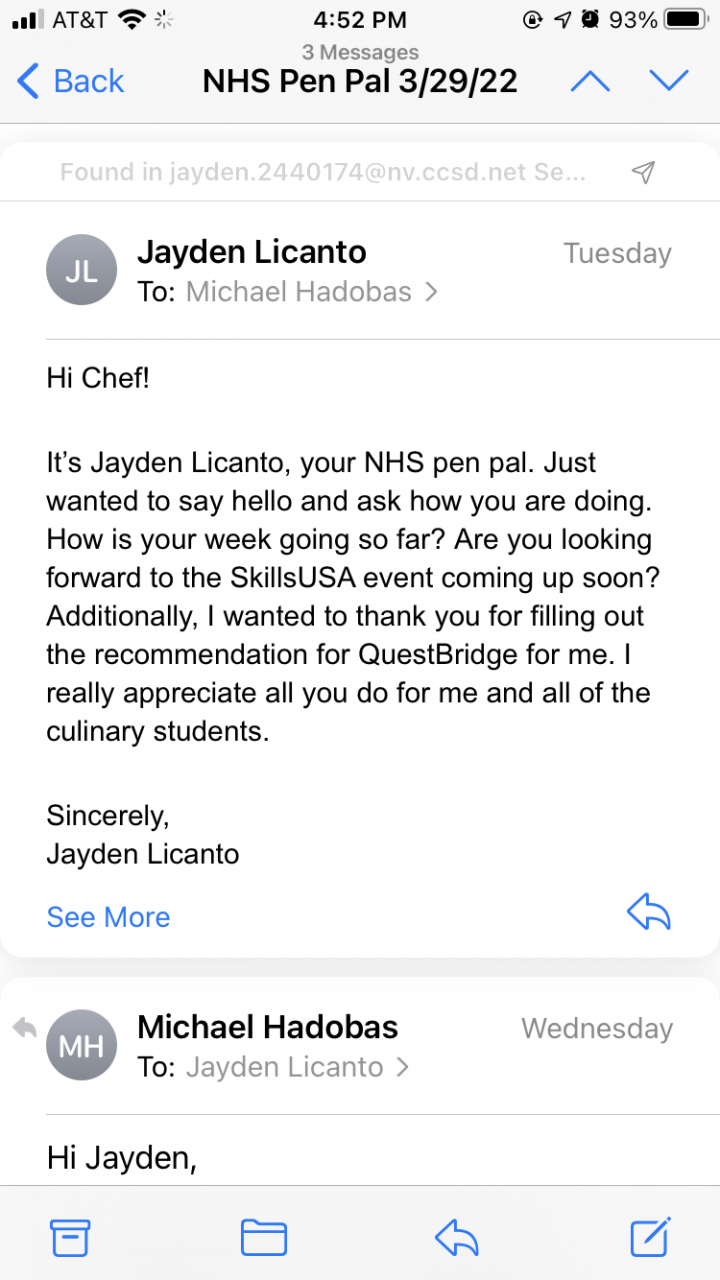Tap the time 4:52 PM in status bar
720x1280 pixels.
(360, 20)
